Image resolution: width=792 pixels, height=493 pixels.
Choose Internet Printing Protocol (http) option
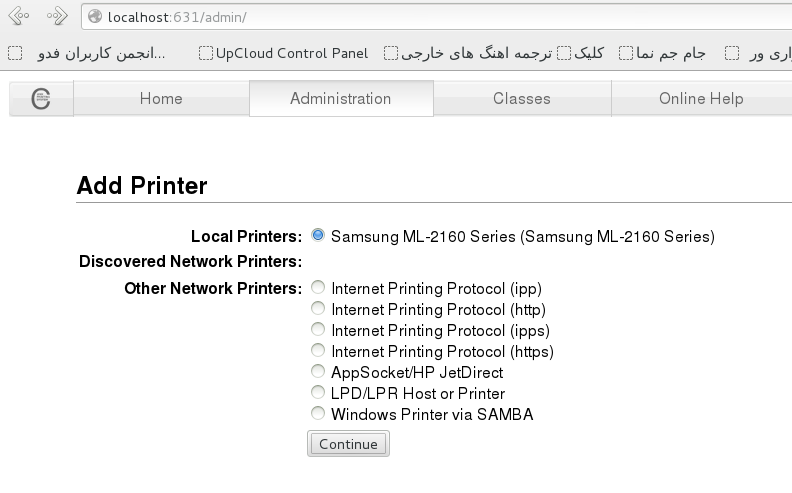click(x=318, y=309)
